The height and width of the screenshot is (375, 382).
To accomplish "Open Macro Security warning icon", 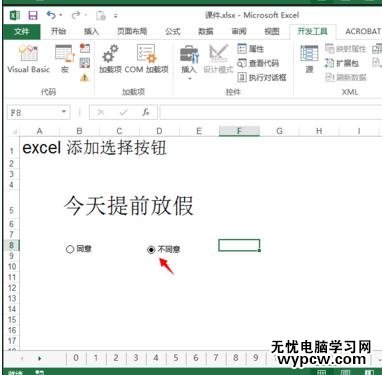I will pyautogui.click(x=85, y=78).
